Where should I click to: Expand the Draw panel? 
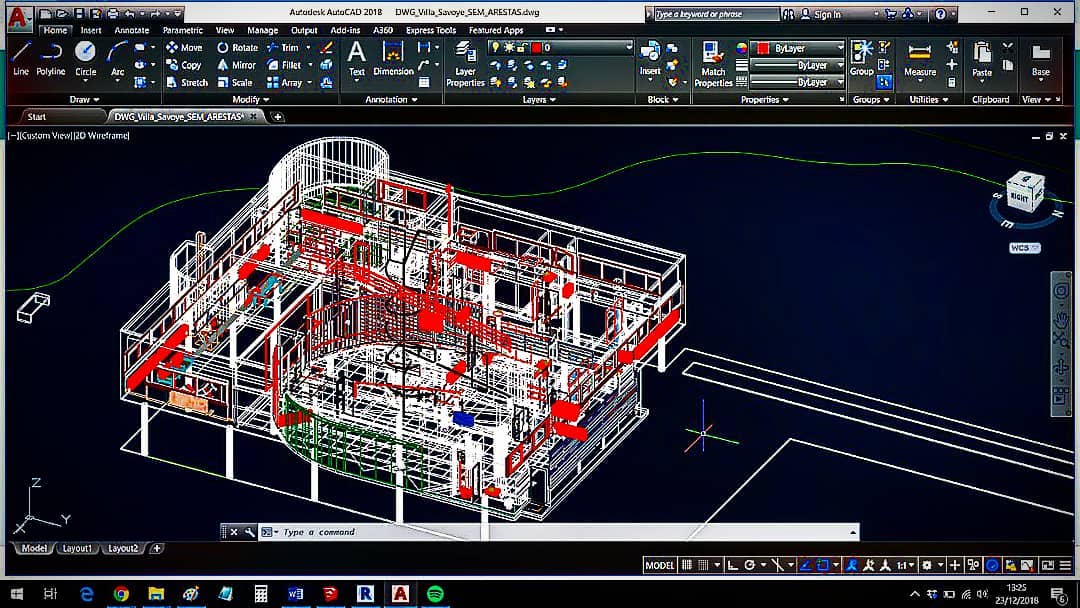(x=85, y=100)
